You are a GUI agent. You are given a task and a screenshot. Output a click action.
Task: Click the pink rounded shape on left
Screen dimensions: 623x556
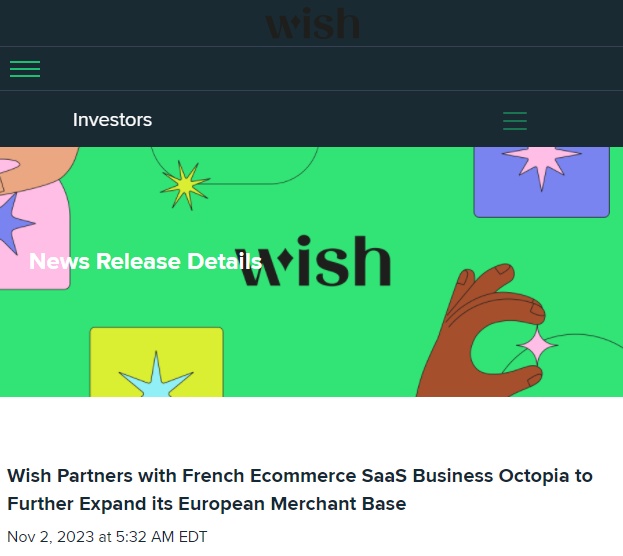tap(35, 234)
